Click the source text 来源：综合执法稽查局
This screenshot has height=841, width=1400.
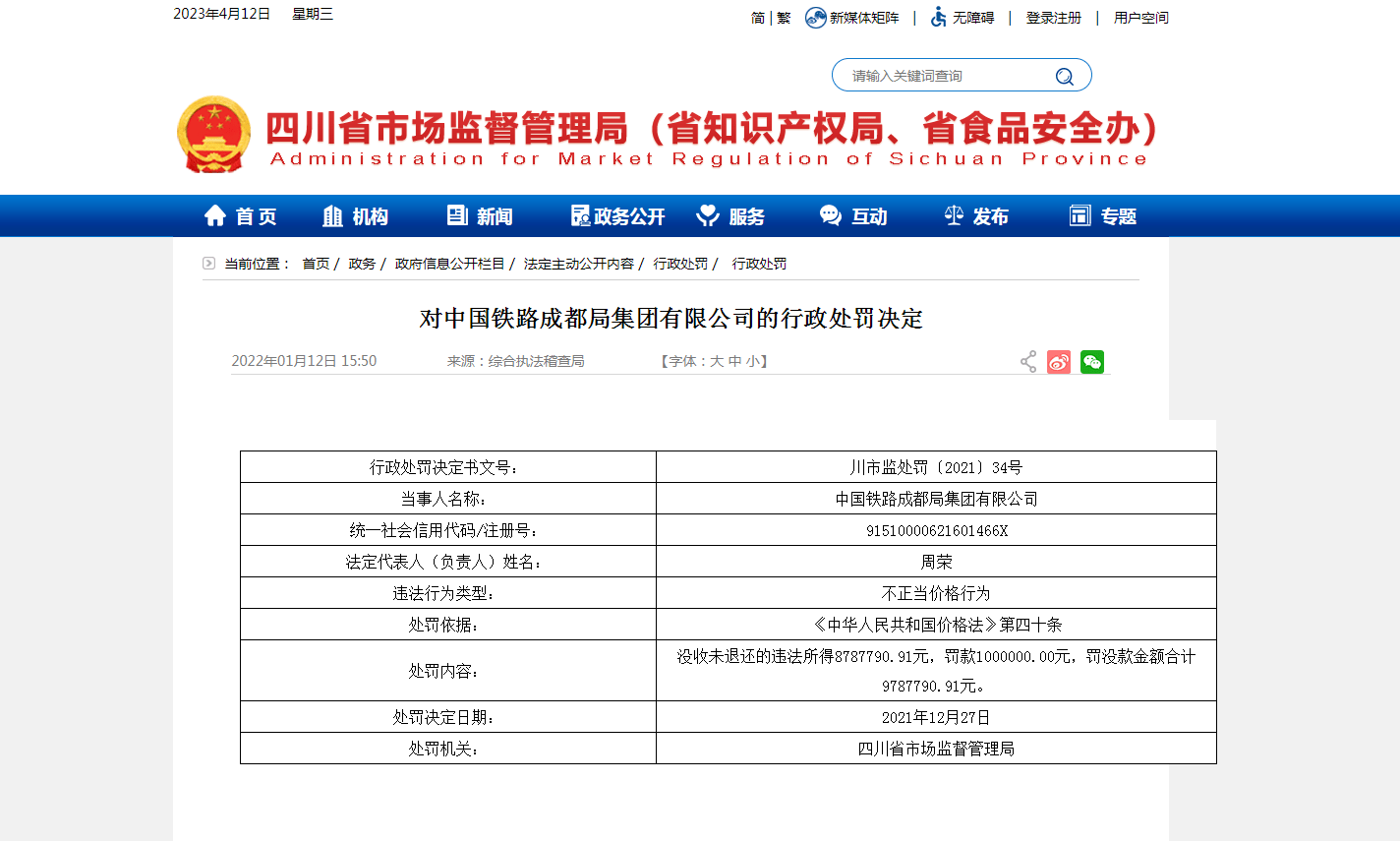pos(515,361)
